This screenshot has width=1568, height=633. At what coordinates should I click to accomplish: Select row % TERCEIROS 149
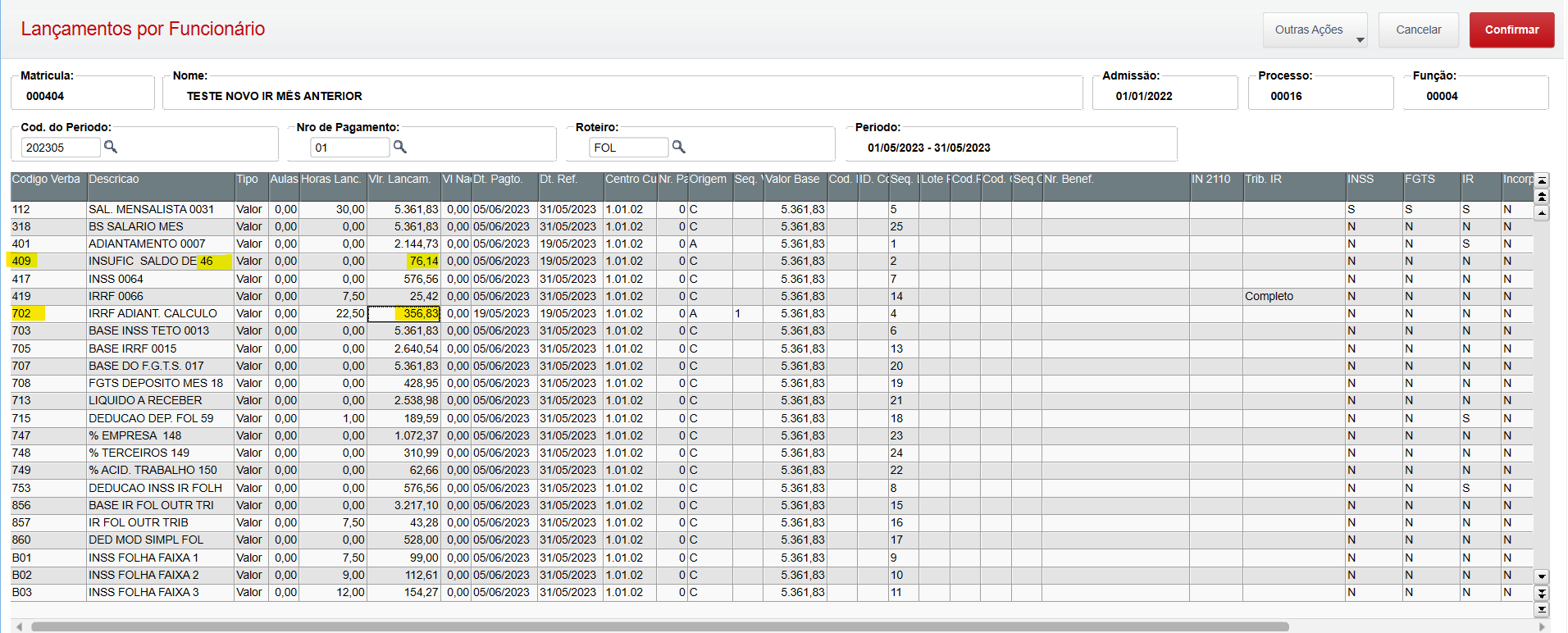point(772,453)
